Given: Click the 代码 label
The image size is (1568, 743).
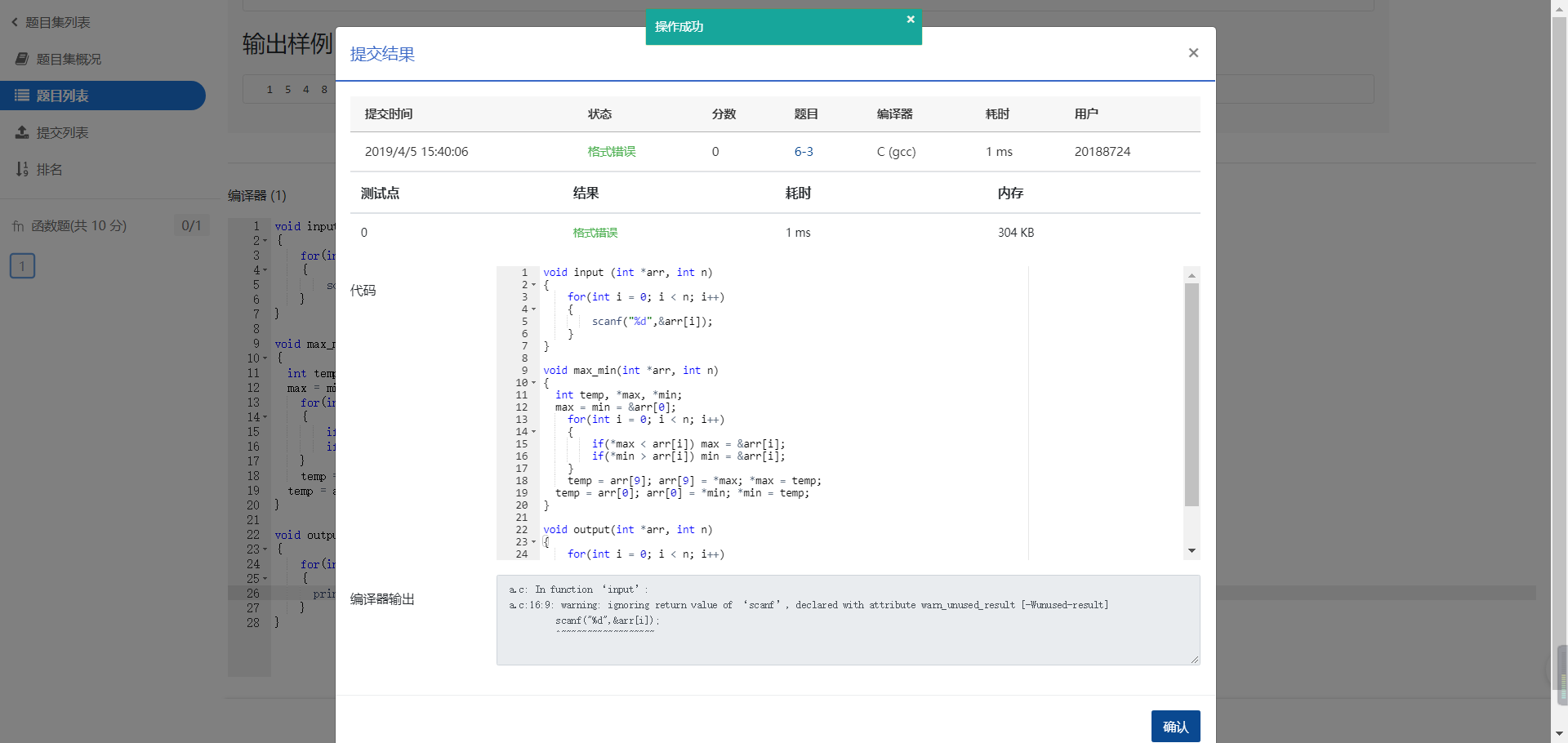Looking at the screenshot, I should click(363, 291).
